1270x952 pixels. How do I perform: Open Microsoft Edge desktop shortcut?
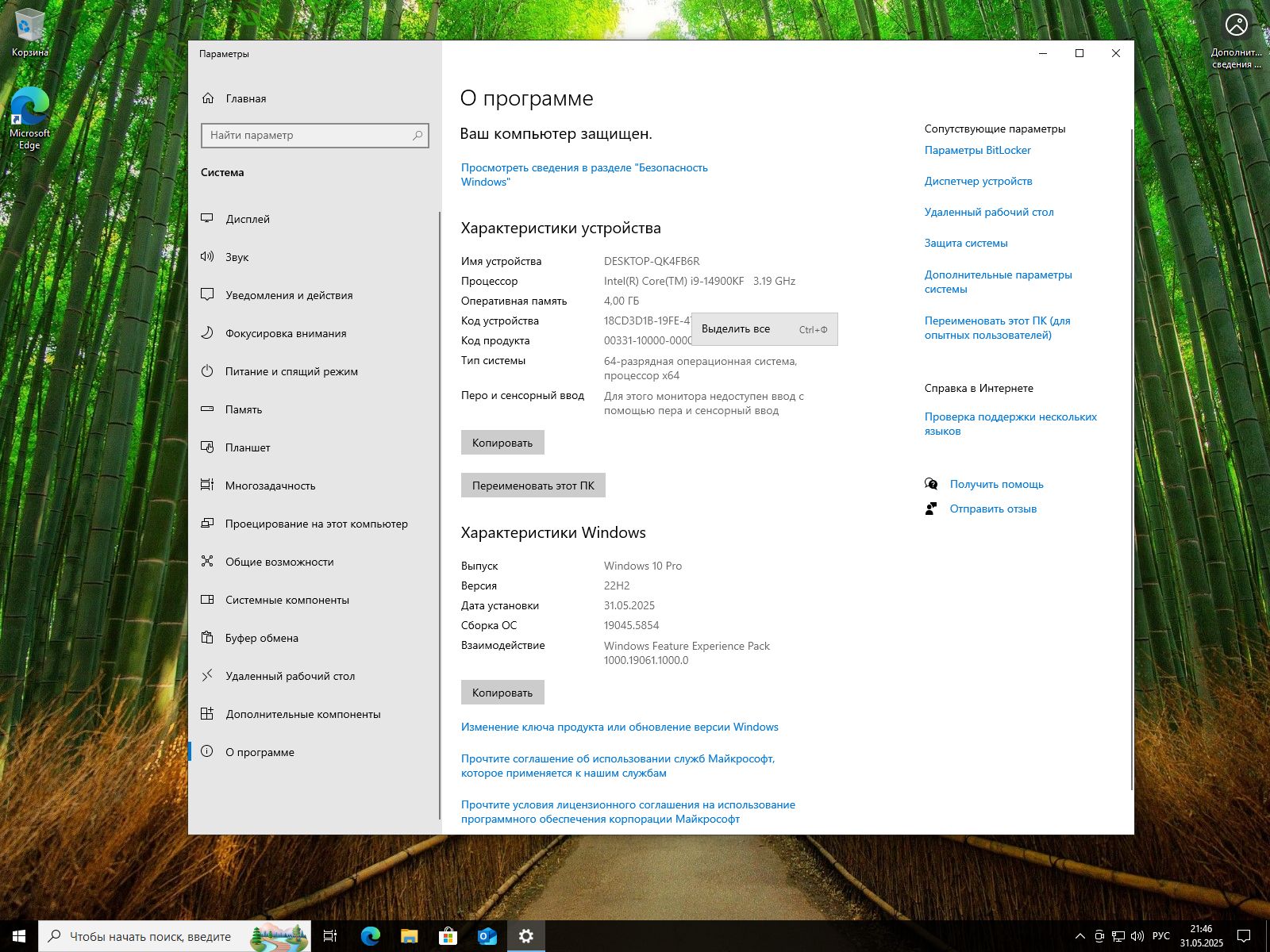click(x=30, y=118)
